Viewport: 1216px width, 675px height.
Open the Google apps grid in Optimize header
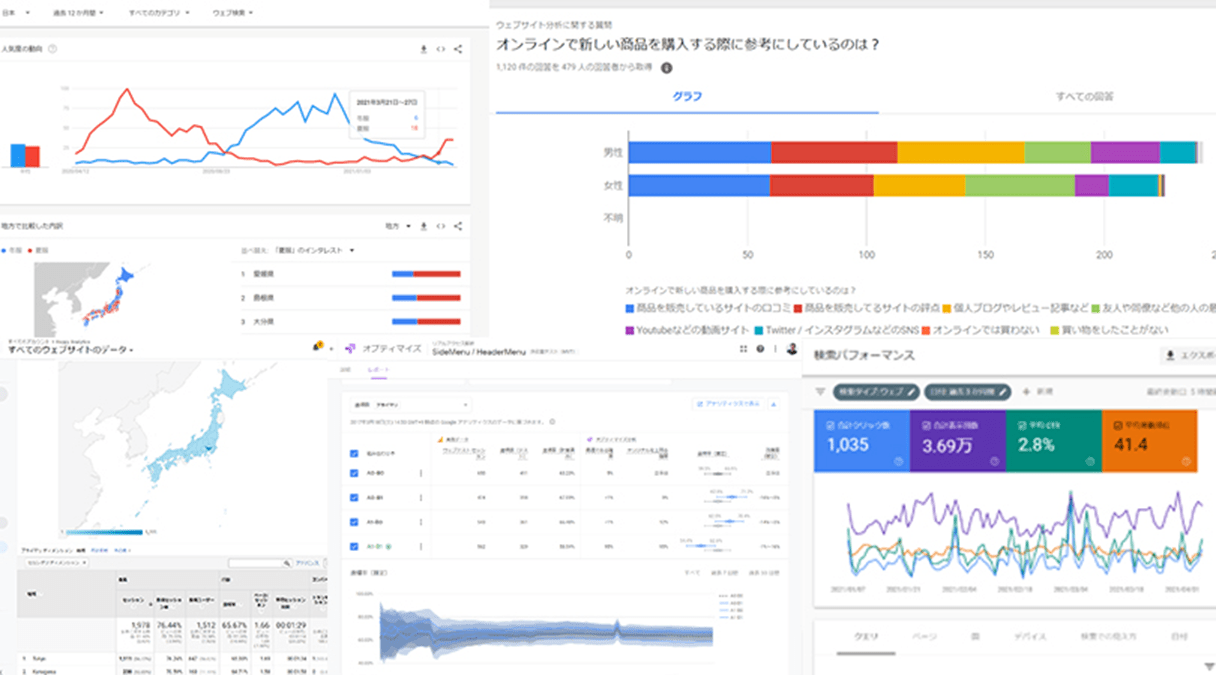click(745, 350)
